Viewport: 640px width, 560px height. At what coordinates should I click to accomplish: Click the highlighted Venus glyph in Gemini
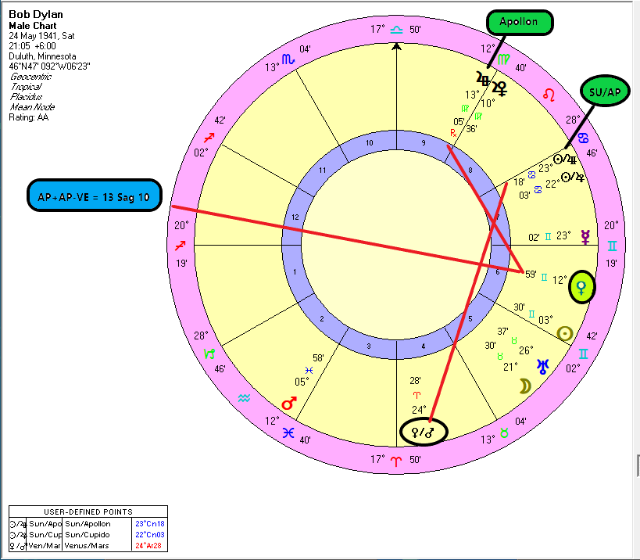582,287
